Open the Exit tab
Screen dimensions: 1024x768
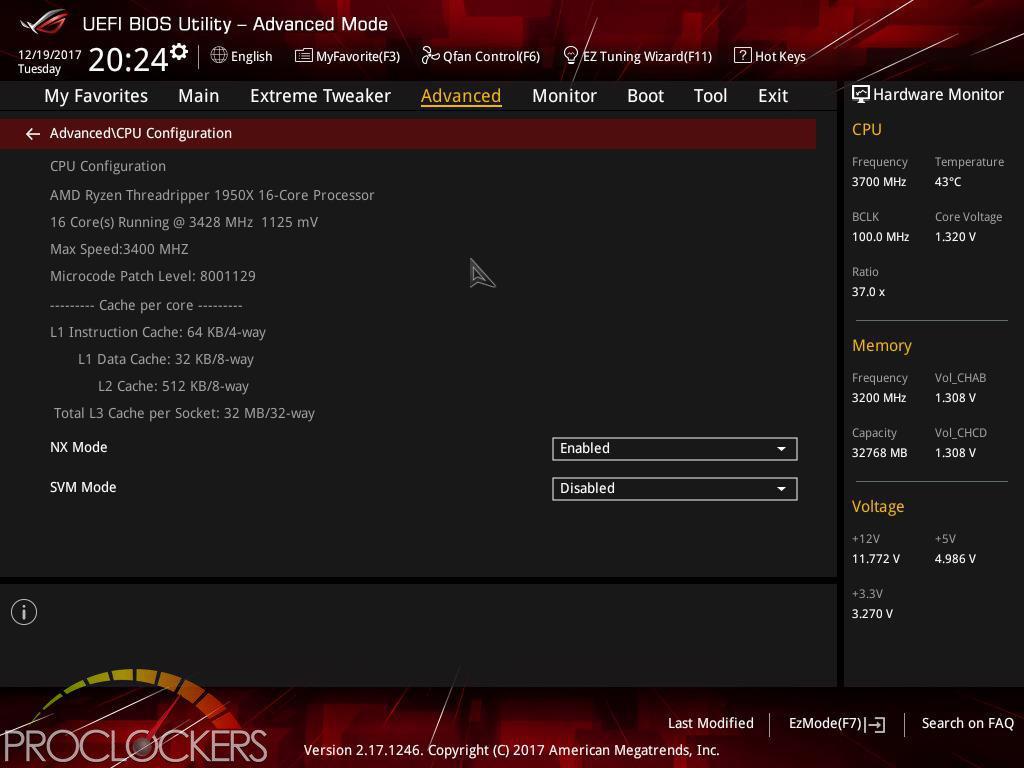click(x=773, y=96)
